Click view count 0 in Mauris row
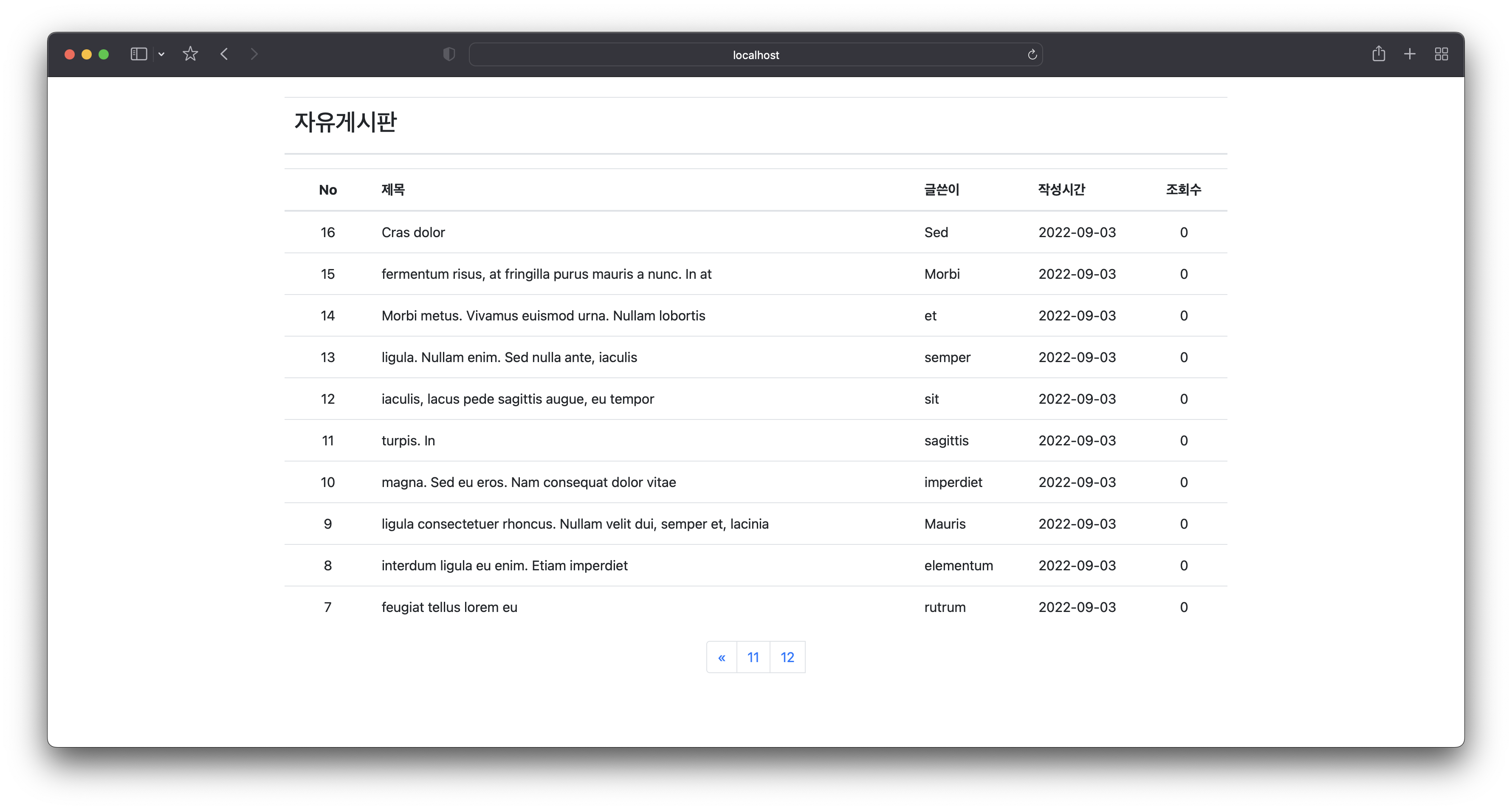This screenshot has width=1512, height=810. click(x=1183, y=524)
